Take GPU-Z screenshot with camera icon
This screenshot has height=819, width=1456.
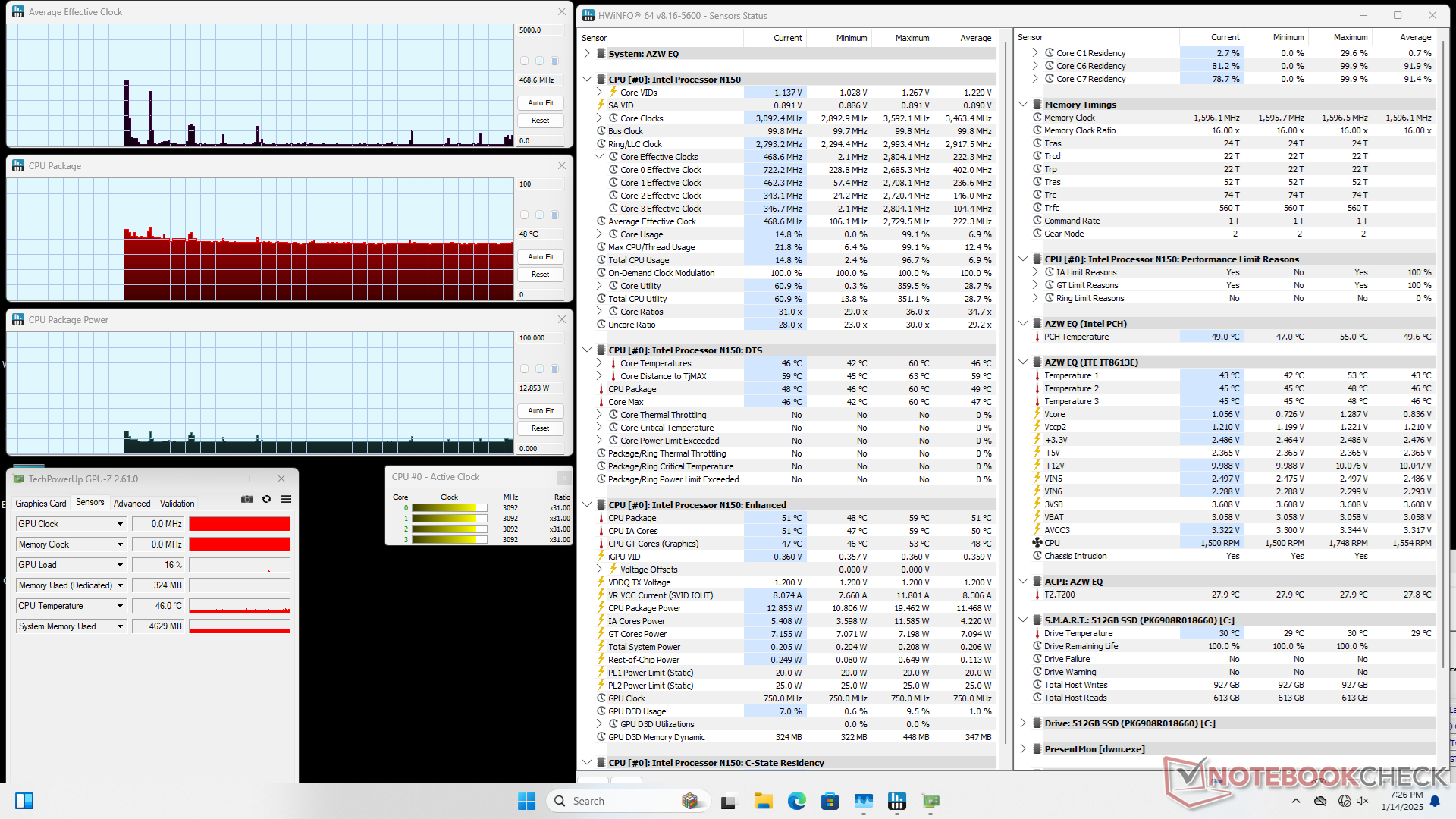click(x=247, y=499)
